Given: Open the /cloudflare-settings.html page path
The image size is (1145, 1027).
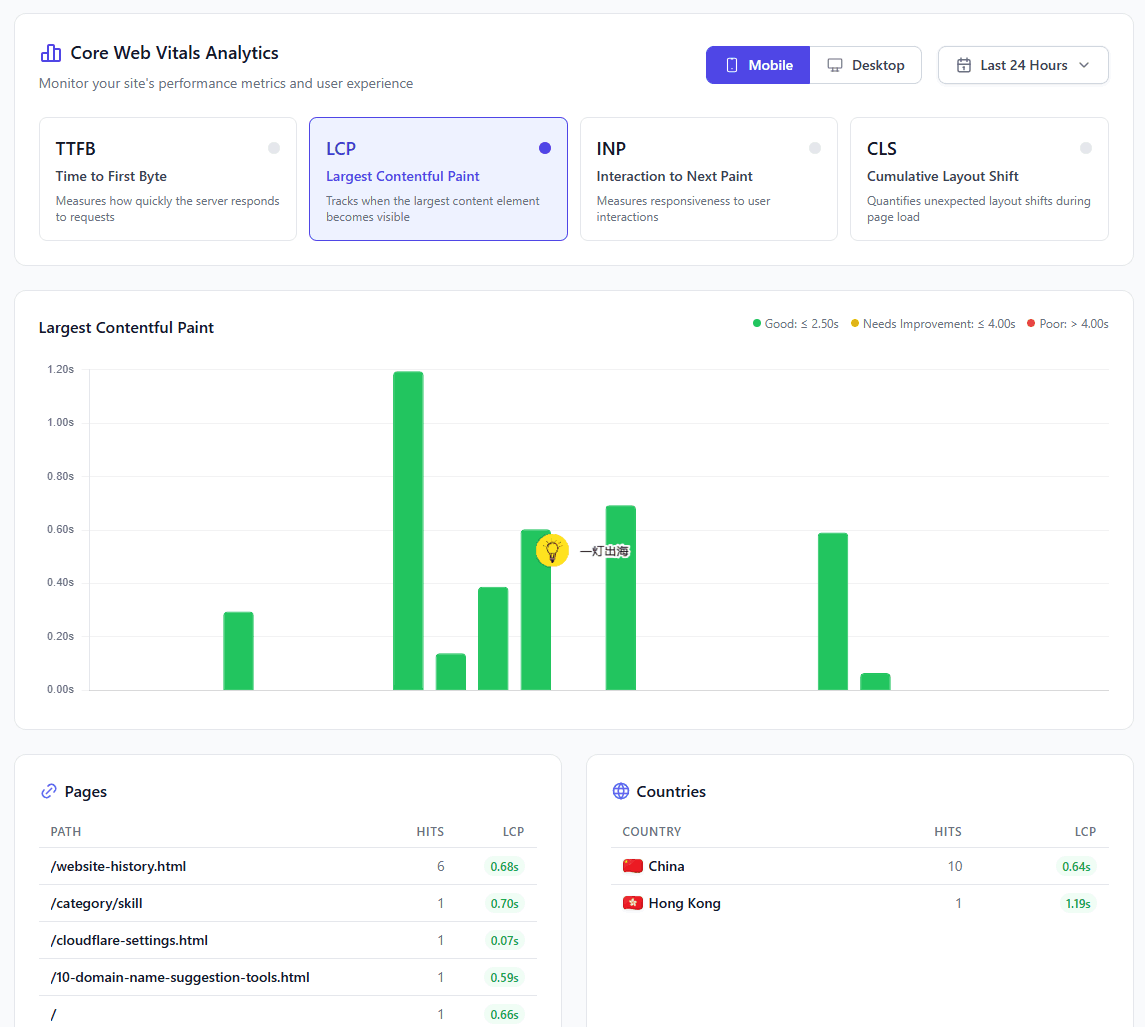Looking at the screenshot, I should pyautogui.click(x=129, y=941).
